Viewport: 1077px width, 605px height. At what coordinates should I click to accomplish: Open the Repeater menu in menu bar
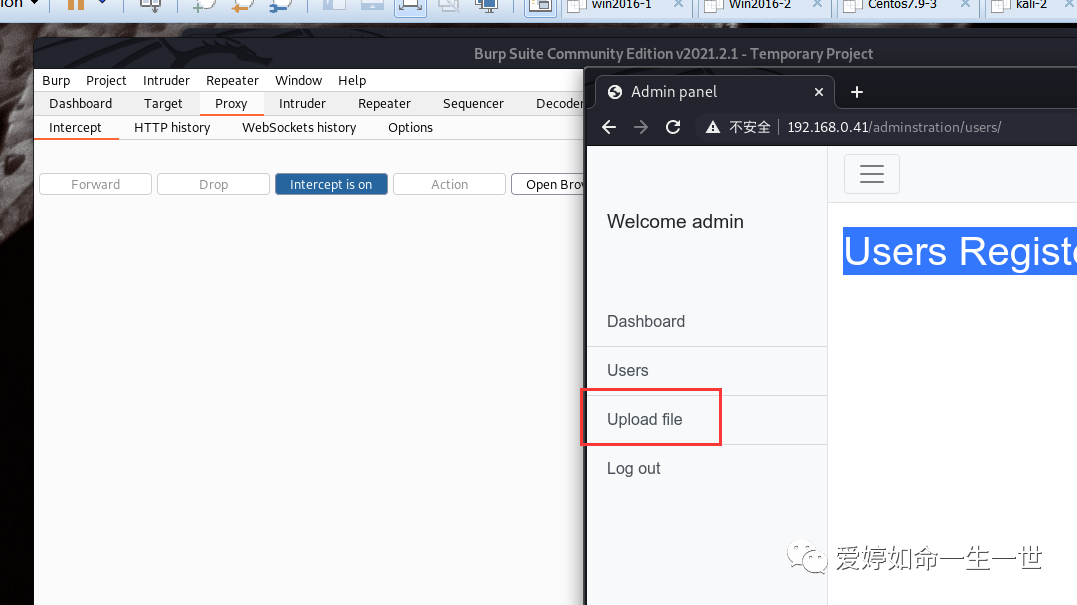[232, 80]
